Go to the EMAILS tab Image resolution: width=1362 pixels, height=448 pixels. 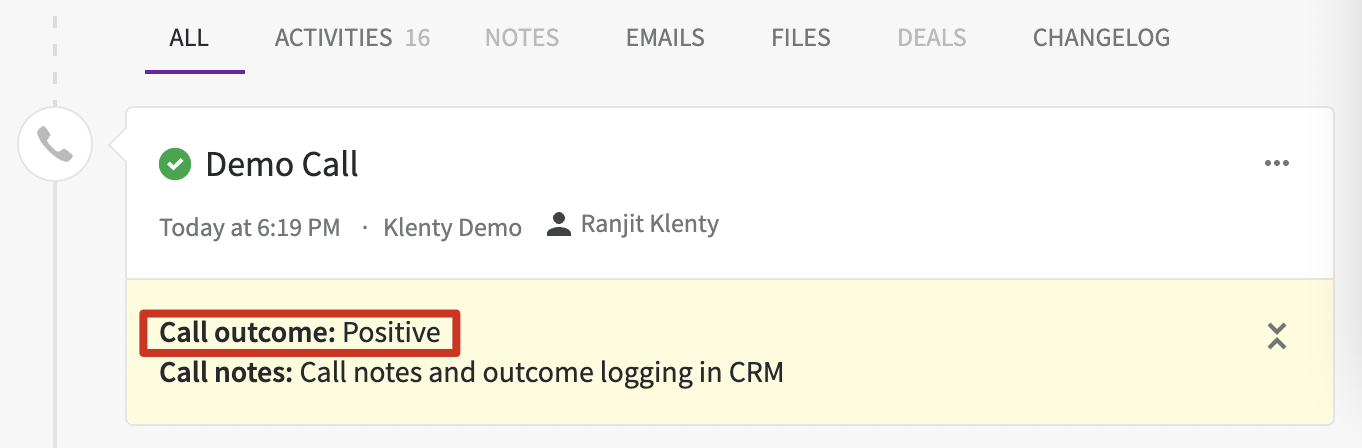665,38
